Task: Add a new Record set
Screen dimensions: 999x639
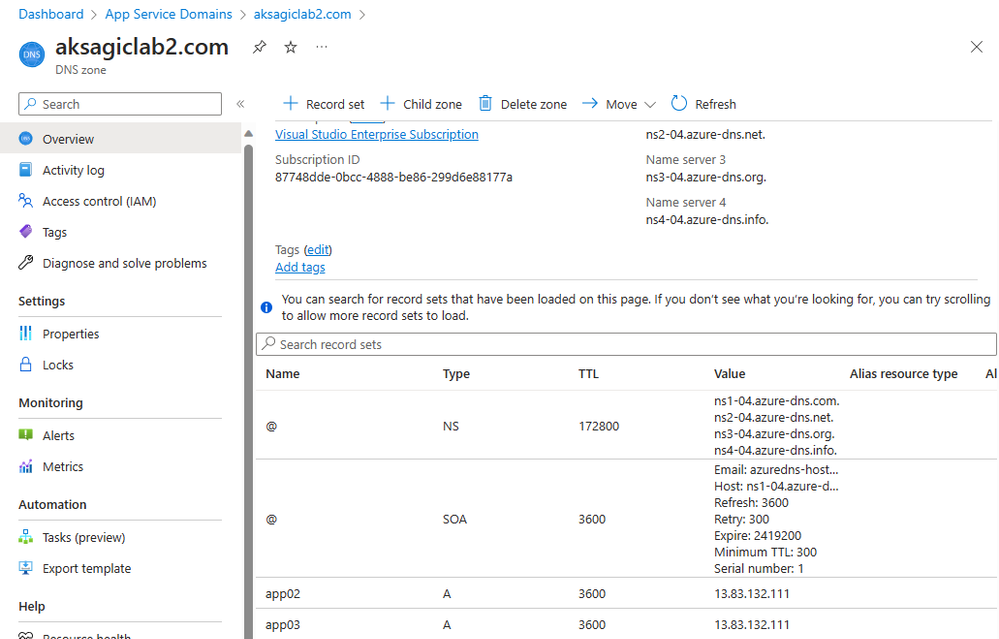Action: [x=324, y=104]
